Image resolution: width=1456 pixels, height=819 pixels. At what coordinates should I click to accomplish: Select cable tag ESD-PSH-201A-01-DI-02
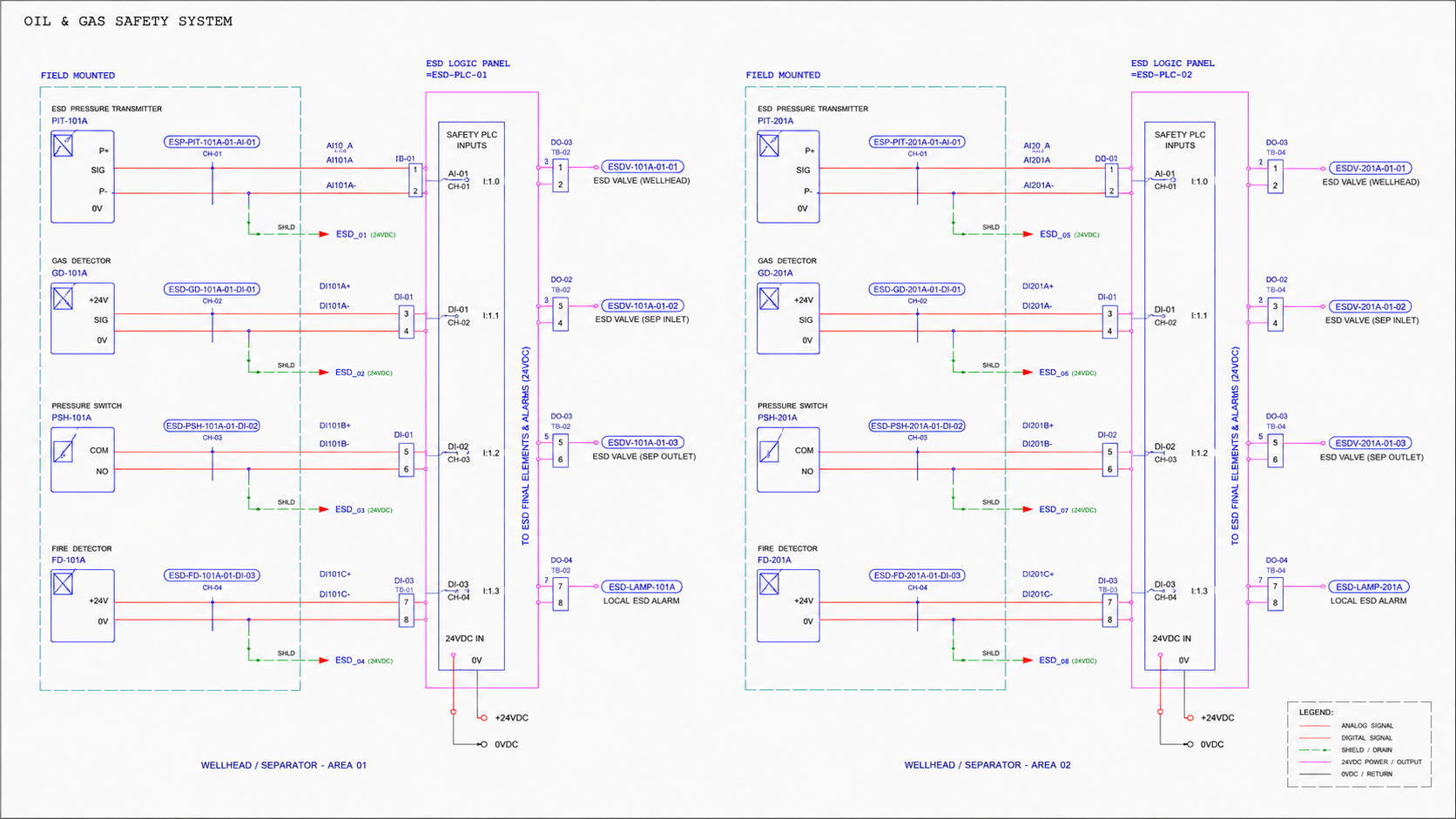(x=918, y=426)
